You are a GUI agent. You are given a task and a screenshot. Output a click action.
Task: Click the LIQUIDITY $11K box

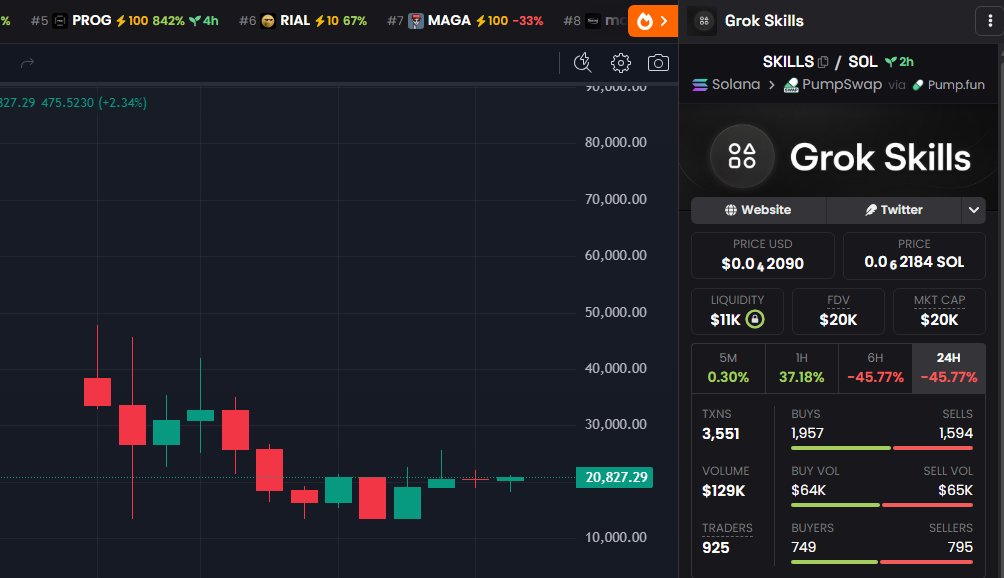[737, 312]
